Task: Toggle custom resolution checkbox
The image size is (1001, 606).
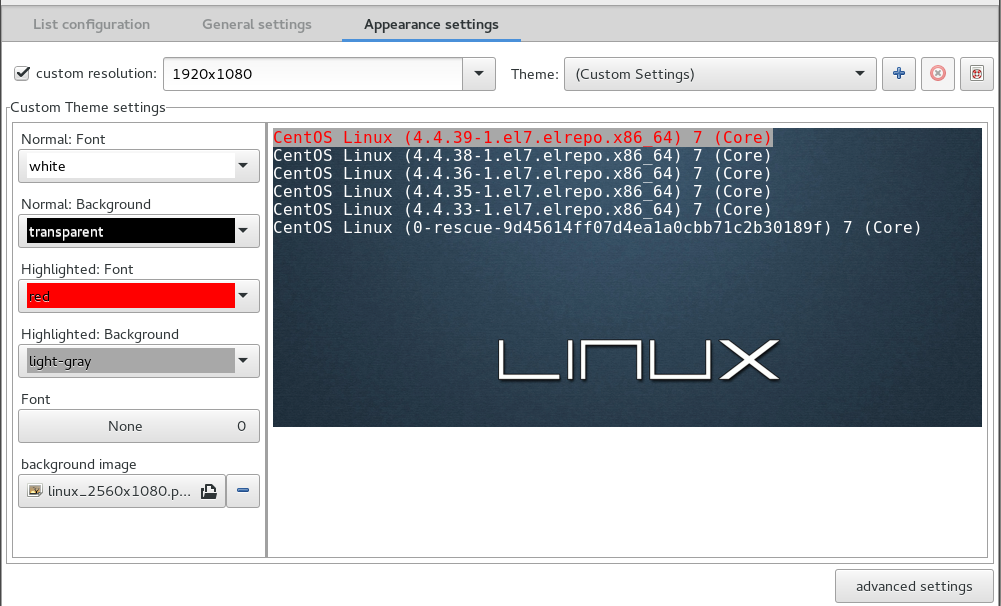Action: point(22,73)
